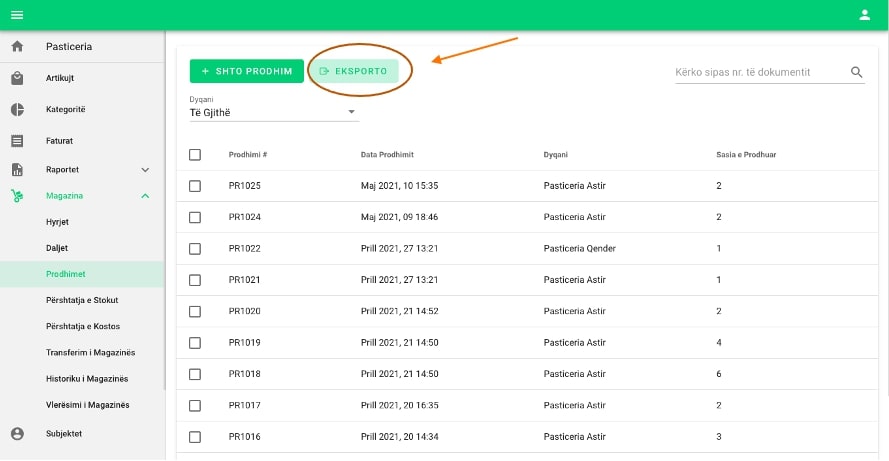Open Historiku i Magazinës menu item
Viewport: 889px width, 461px height.
coord(87,379)
